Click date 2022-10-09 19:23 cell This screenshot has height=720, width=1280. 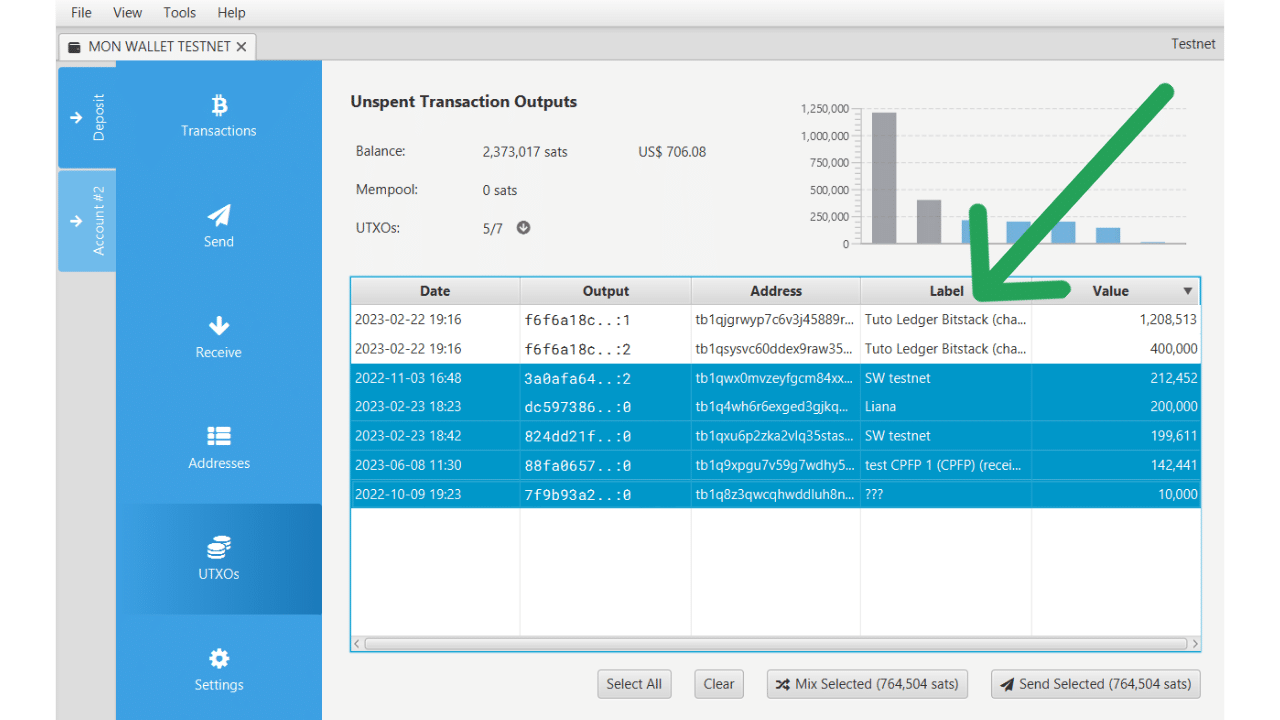435,494
